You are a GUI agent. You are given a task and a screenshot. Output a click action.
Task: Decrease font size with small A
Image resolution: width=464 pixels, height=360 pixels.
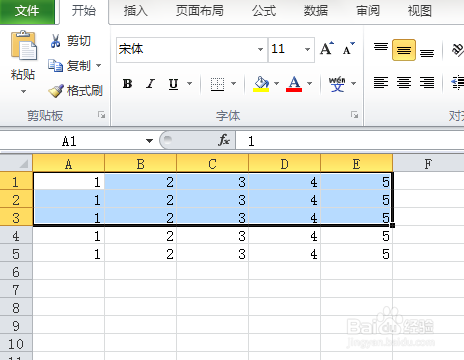(x=349, y=49)
